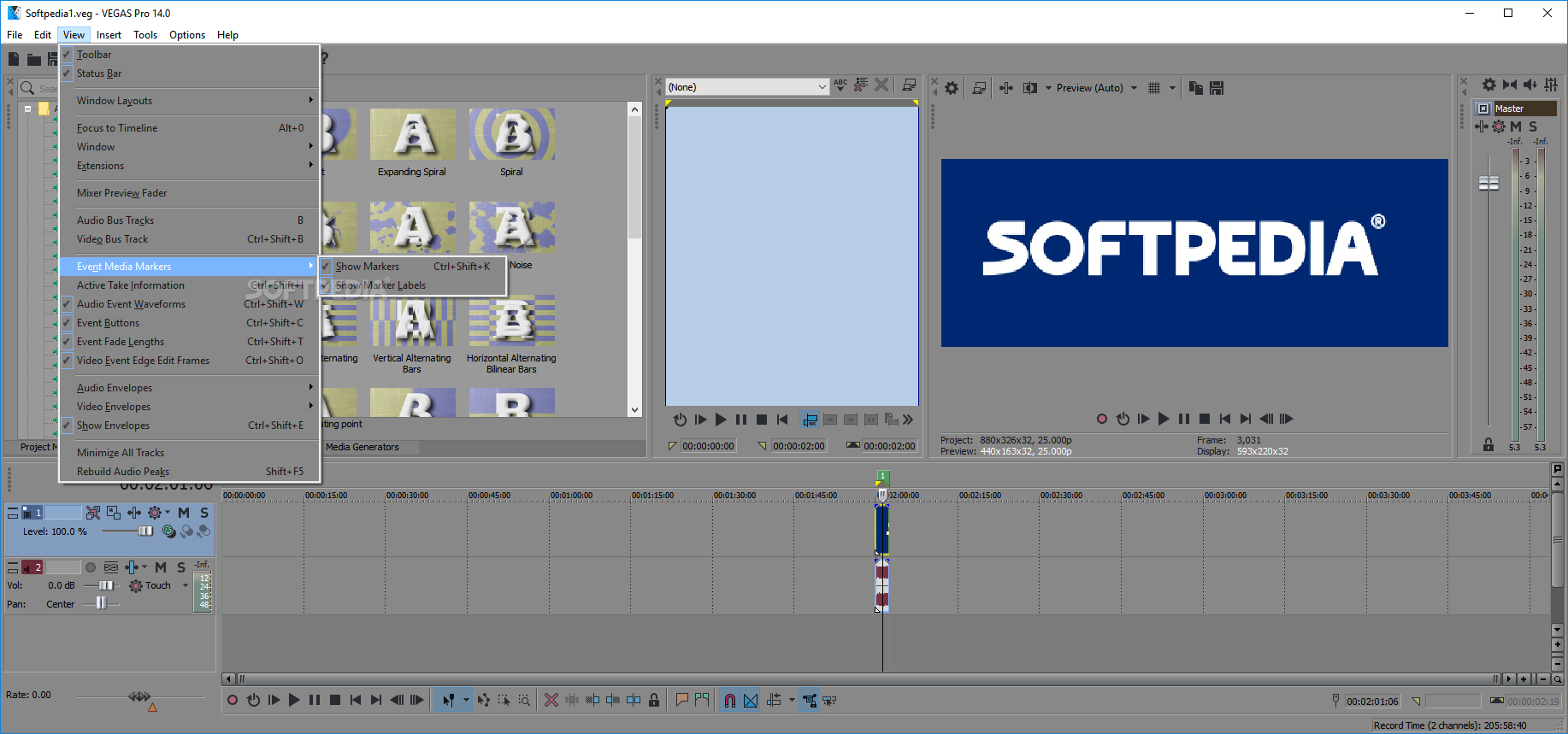Adjust Master bus volume fader

coord(1488,183)
